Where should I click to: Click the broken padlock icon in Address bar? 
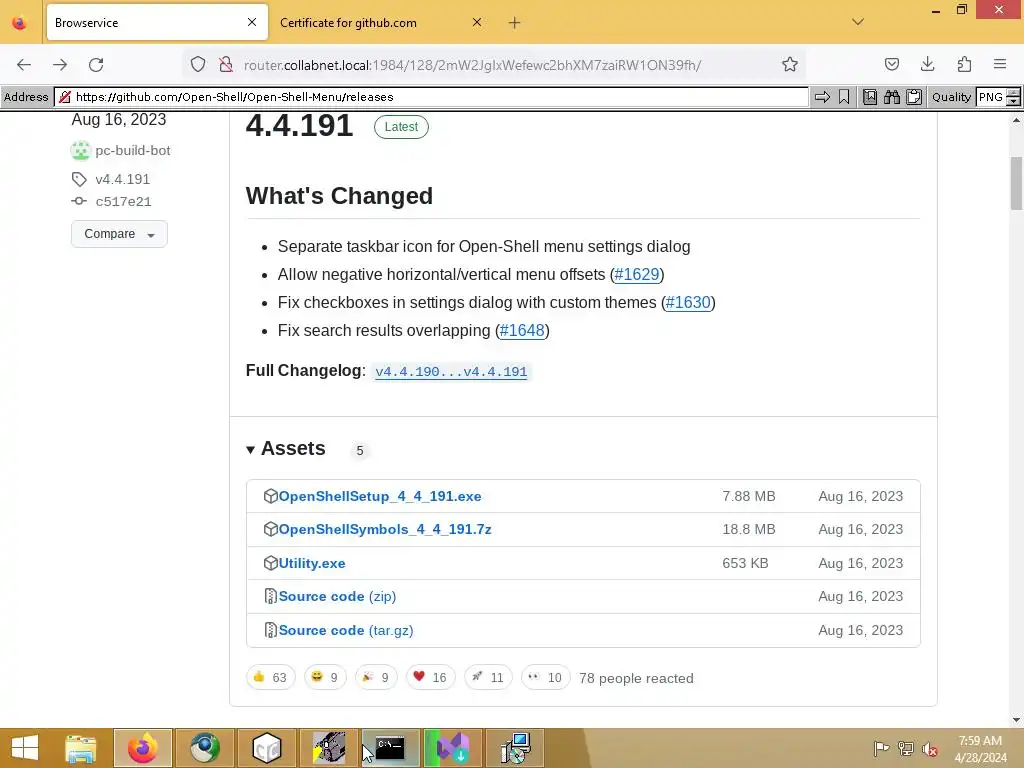65,97
